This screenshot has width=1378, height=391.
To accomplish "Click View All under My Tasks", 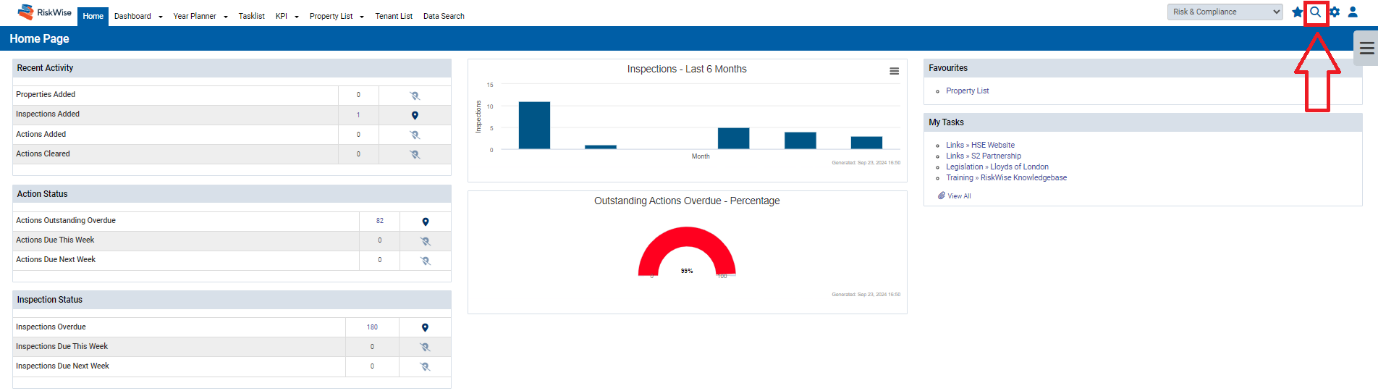I will [959, 196].
